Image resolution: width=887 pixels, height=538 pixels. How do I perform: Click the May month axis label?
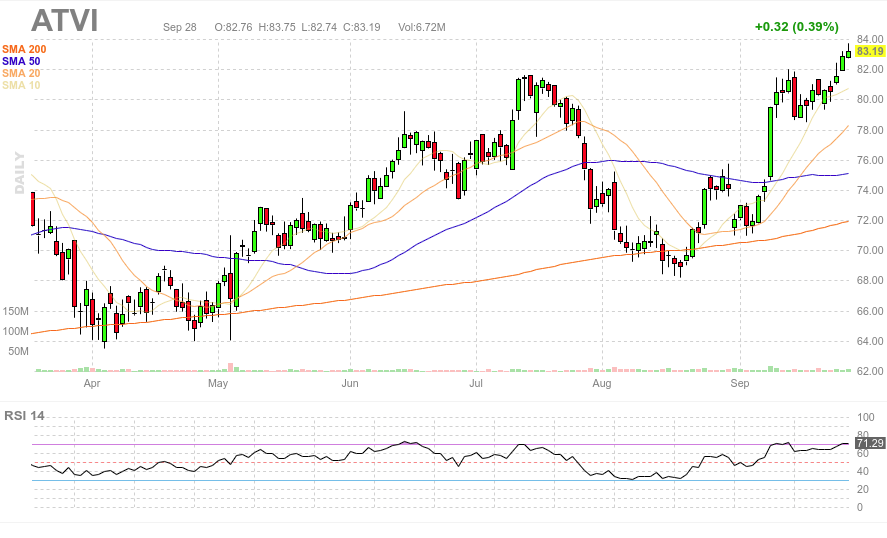click(x=218, y=384)
